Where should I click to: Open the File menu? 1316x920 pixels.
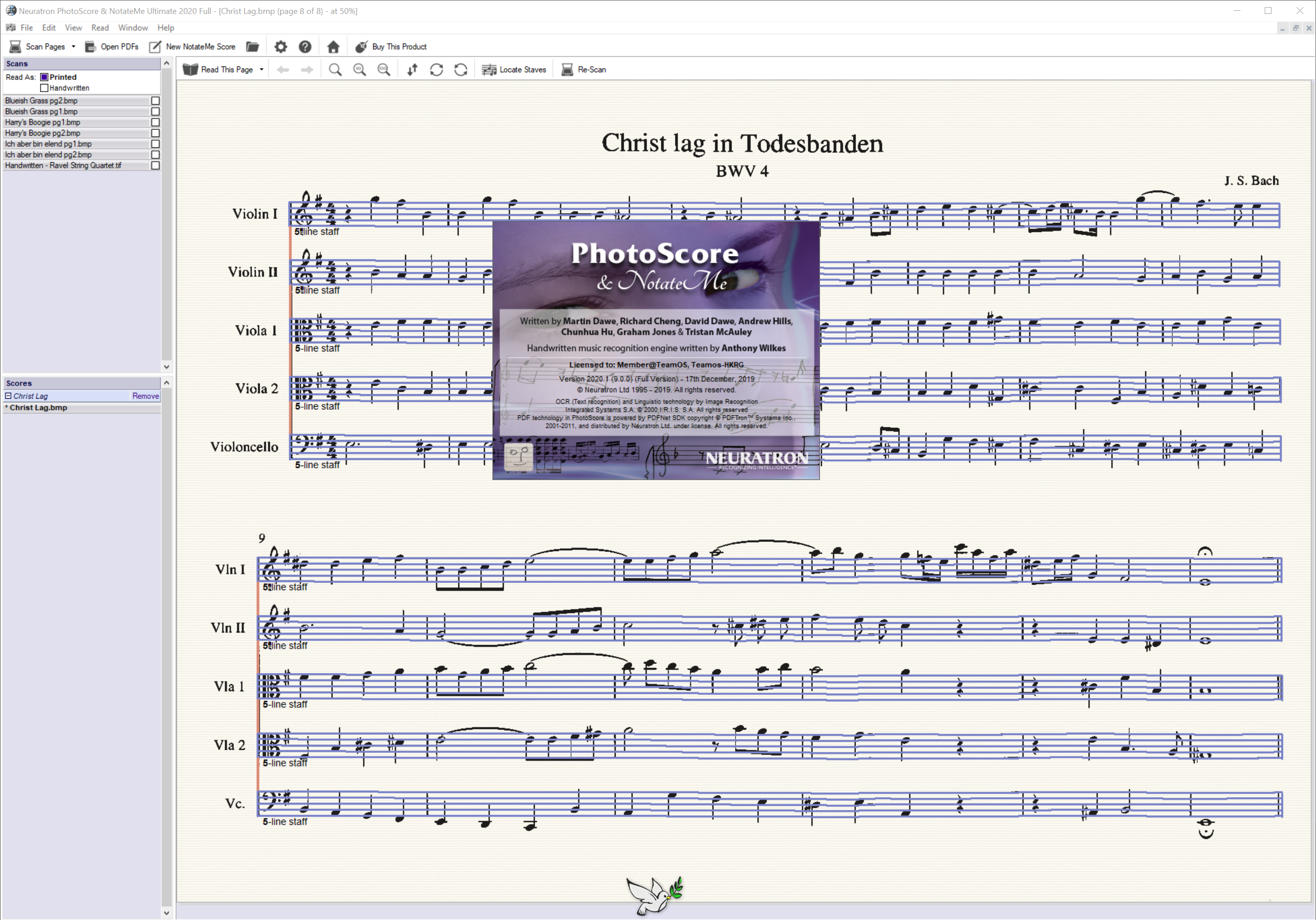27,27
